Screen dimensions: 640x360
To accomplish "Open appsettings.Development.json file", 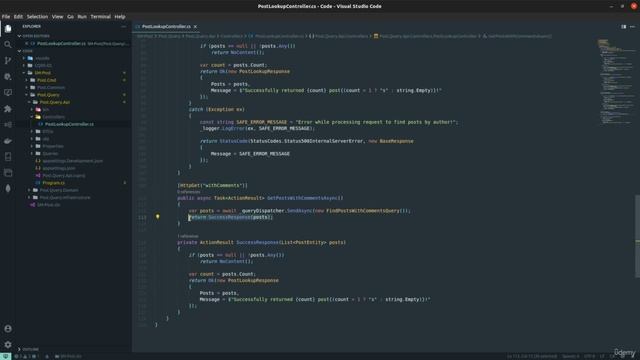I will coord(72,161).
